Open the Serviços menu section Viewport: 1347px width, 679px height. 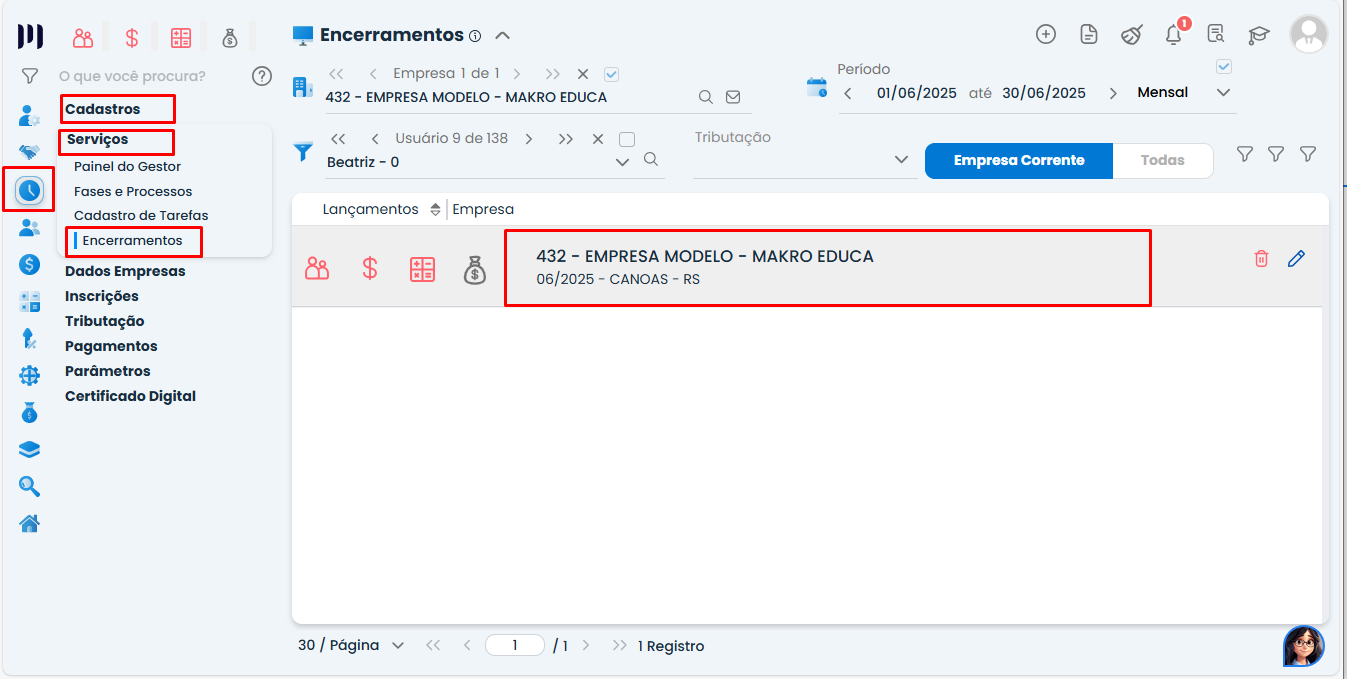coord(98,139)
